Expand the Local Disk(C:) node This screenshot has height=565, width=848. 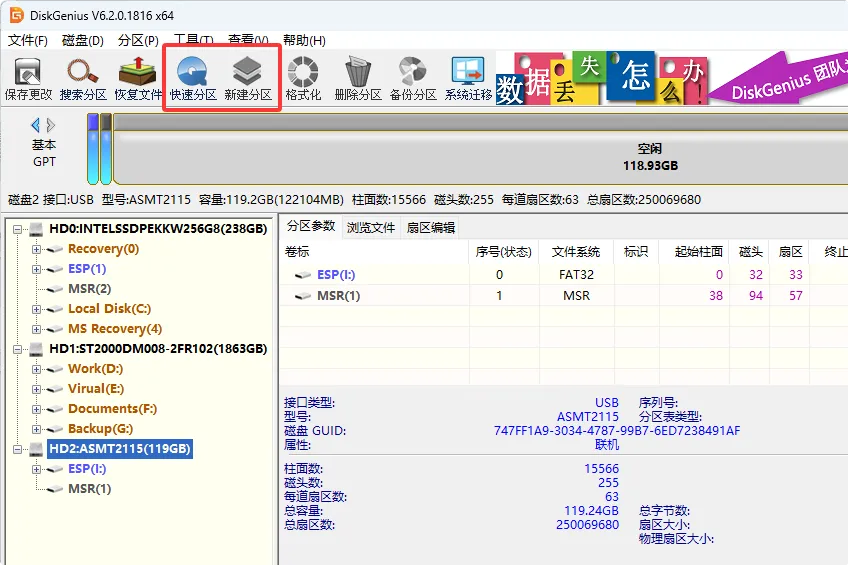(36, 309)
